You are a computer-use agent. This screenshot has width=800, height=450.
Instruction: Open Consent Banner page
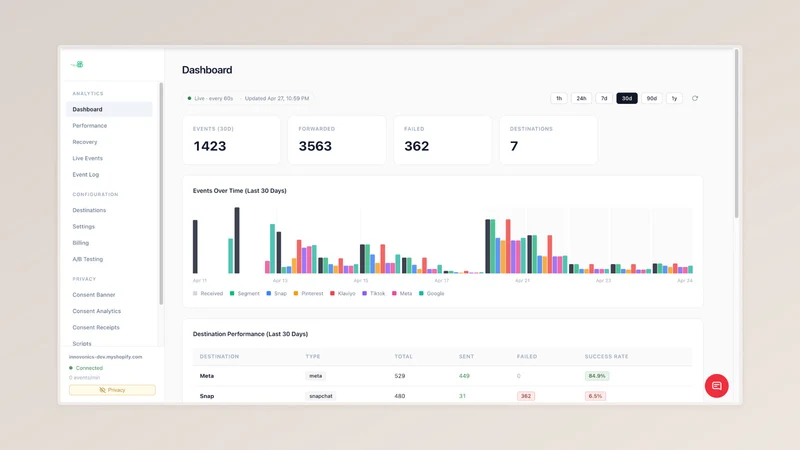(94, 295)
